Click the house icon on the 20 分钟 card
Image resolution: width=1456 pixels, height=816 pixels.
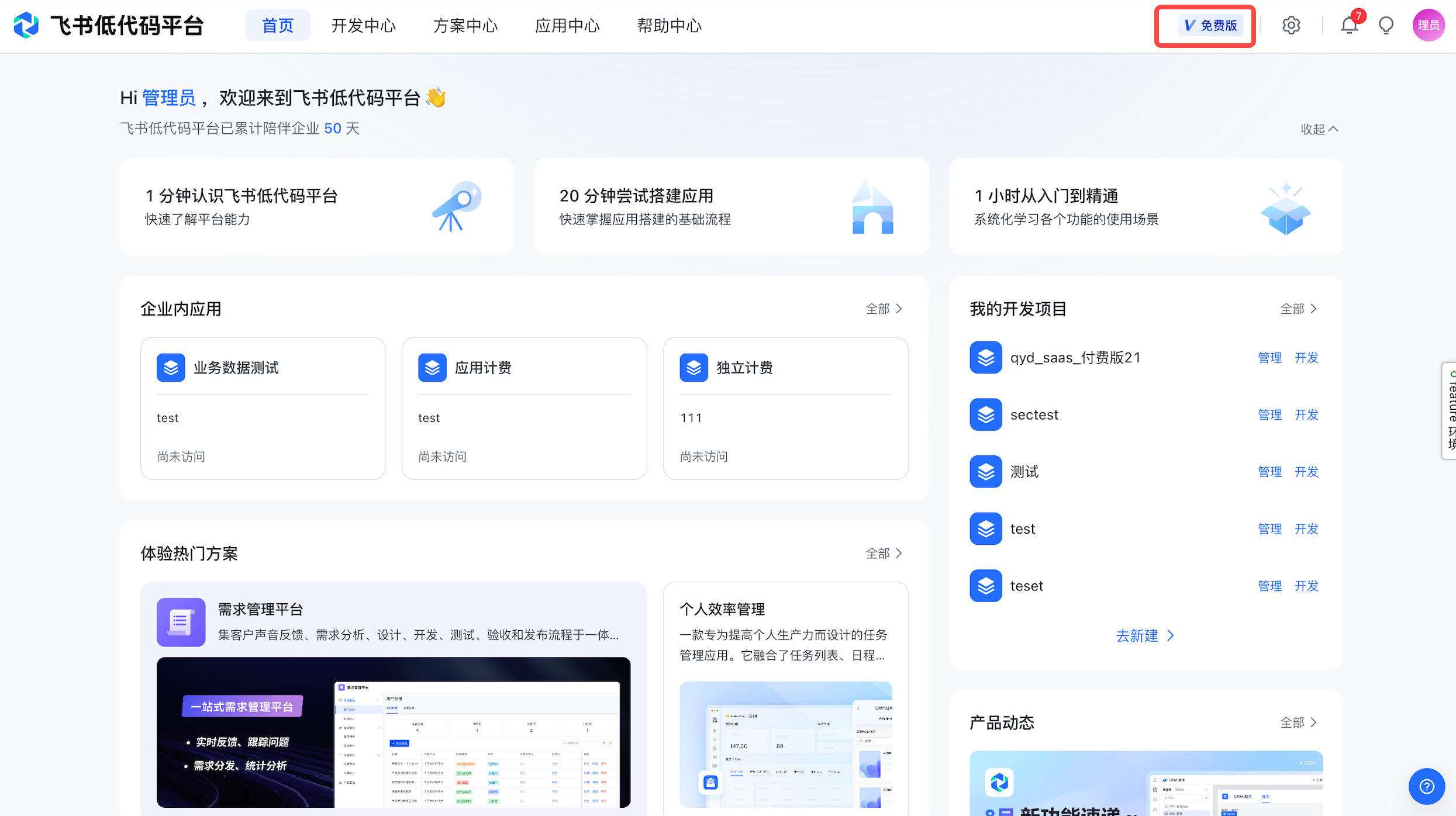click(872, 208)
